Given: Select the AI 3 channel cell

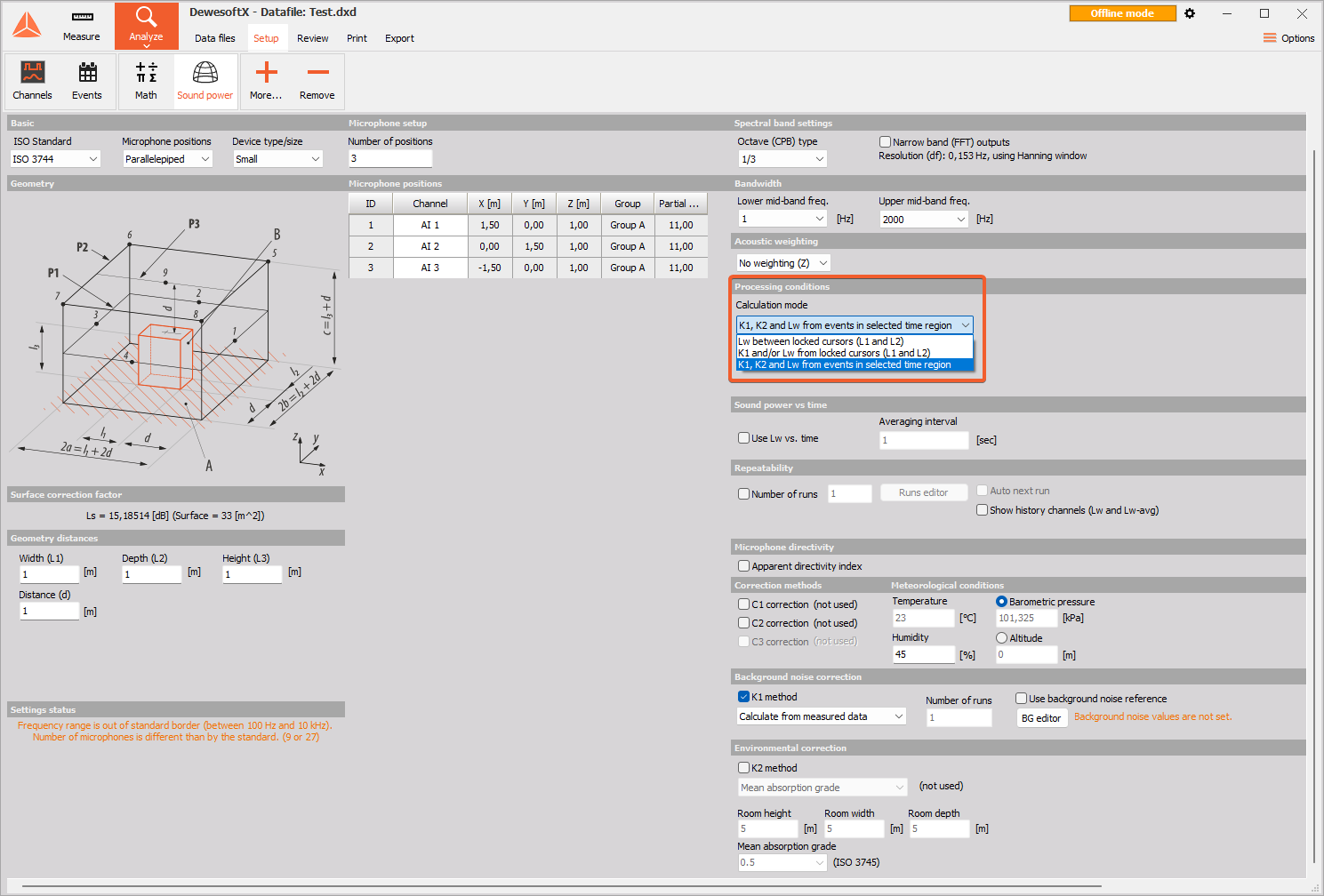Looking at the screenshot, I should pos(430,268).
